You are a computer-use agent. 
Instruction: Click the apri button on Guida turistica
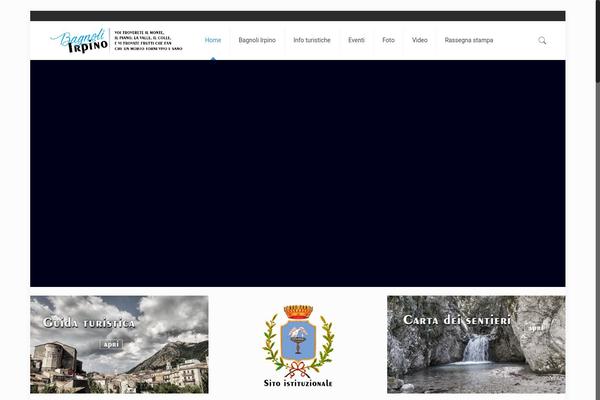111,344
